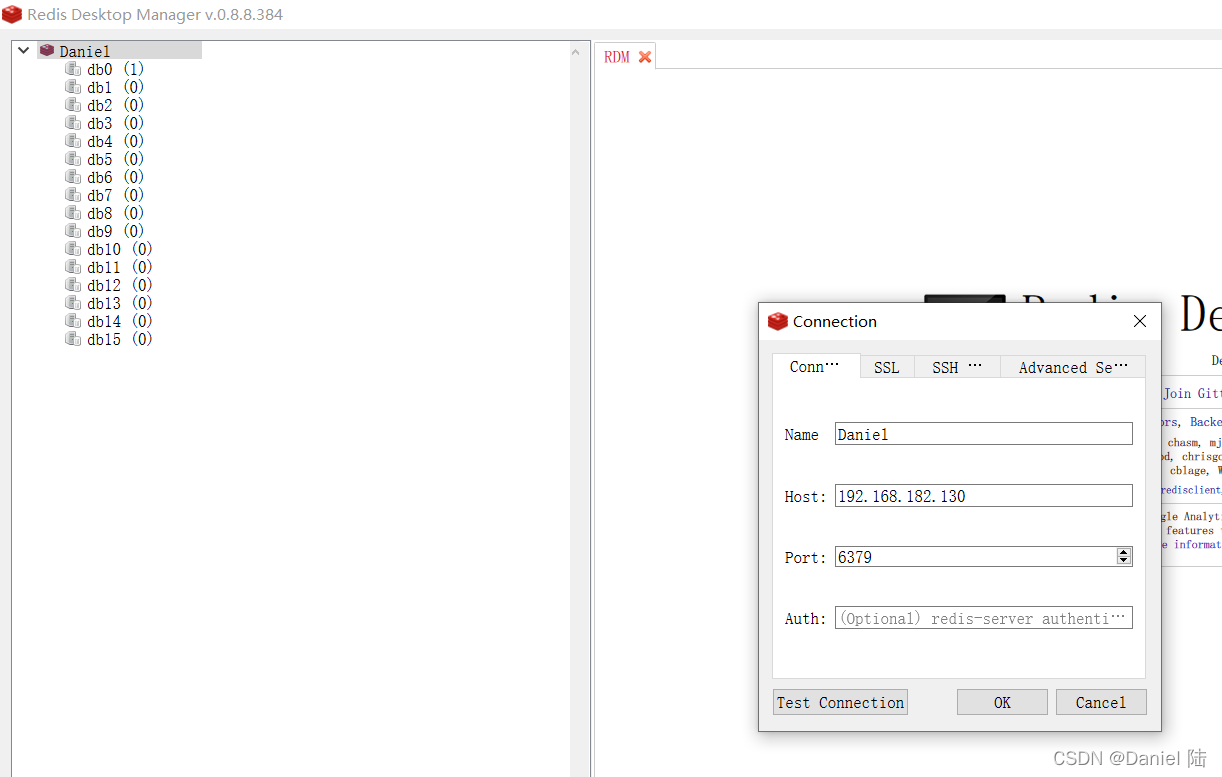Close the RDM tab with red X
The width and height of the screenshot is (1222, 777).
pos(645,57)
